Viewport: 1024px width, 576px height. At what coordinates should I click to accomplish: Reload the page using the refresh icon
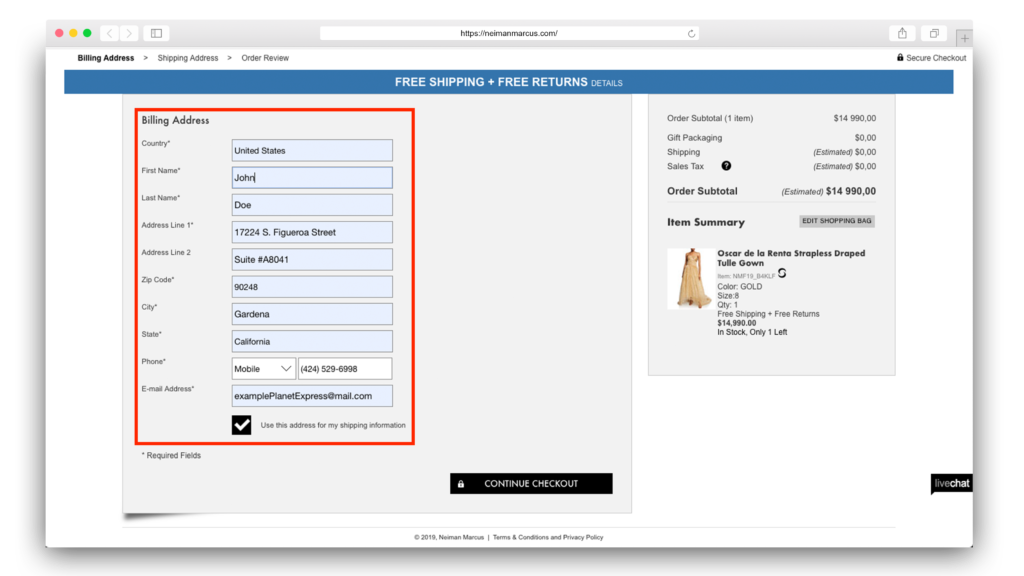click(x=691, y=33)
